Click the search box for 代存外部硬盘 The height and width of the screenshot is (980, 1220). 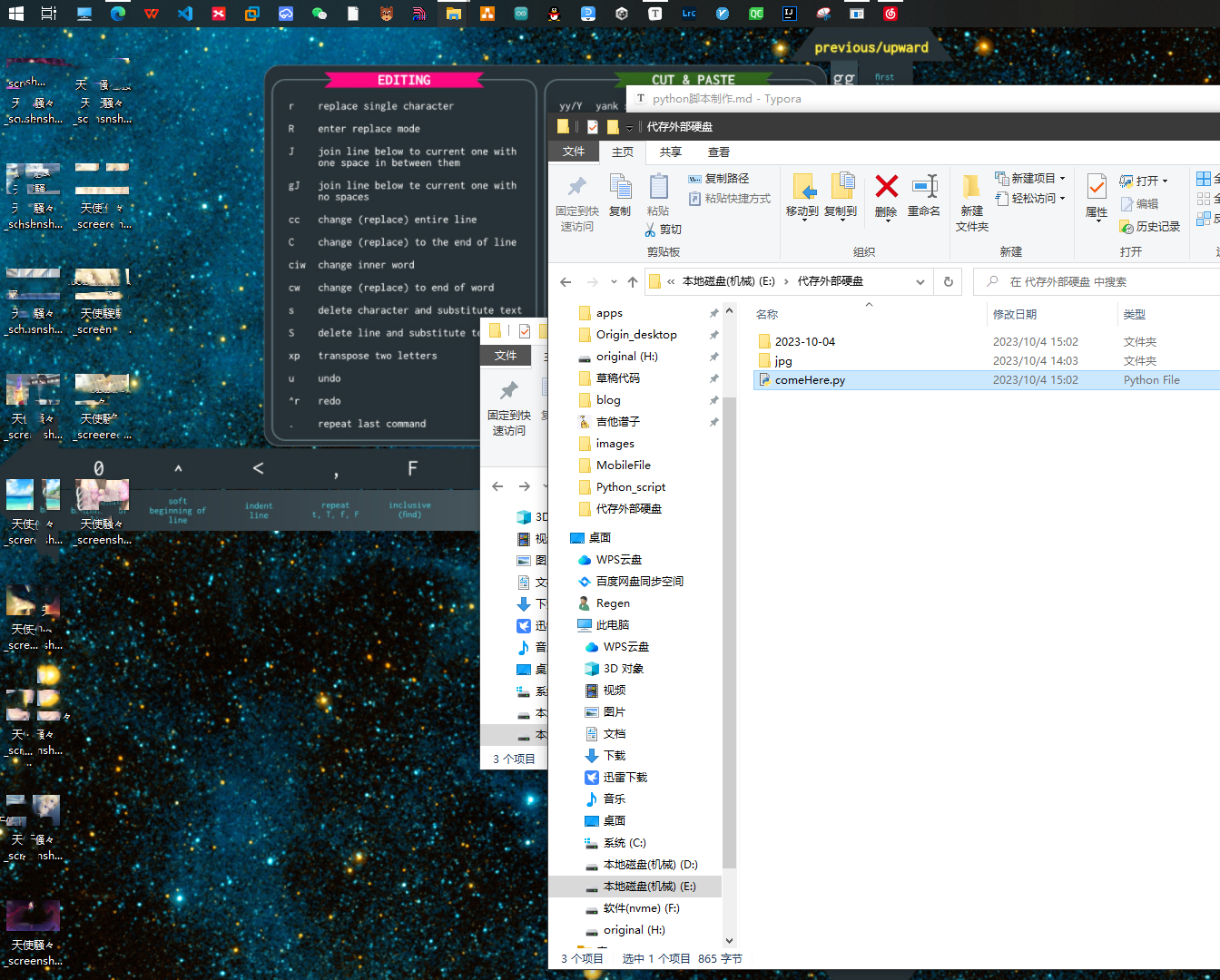[1098, 282]
